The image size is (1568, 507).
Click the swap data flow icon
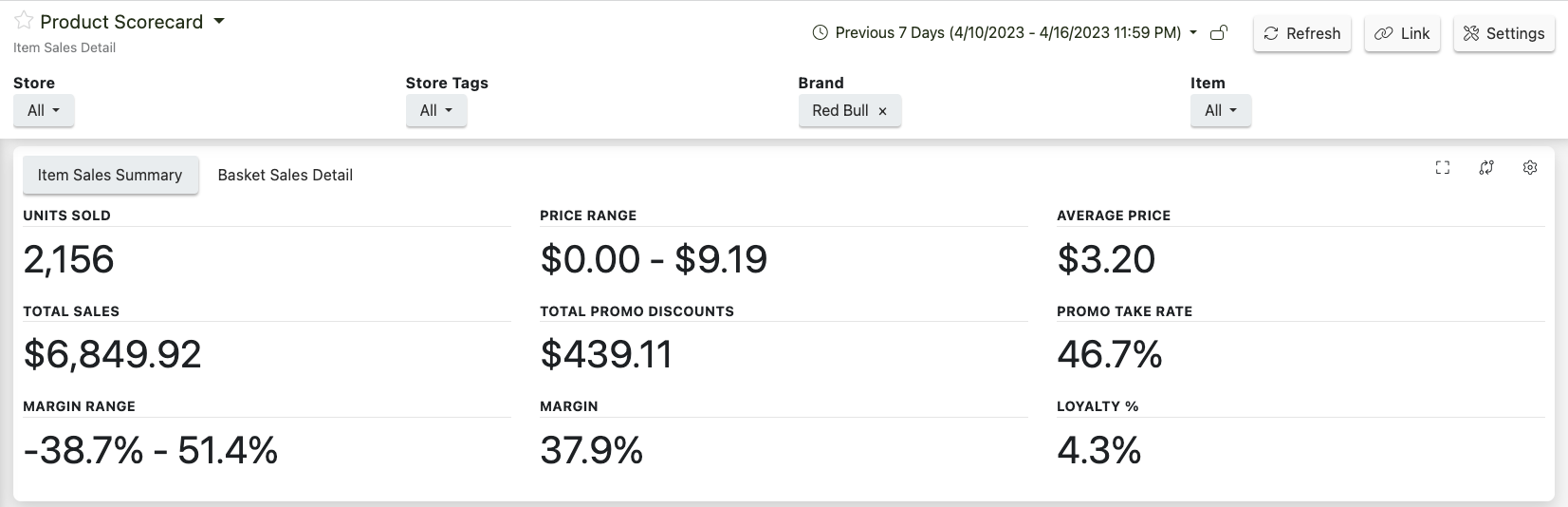[x=1486, y=168]
